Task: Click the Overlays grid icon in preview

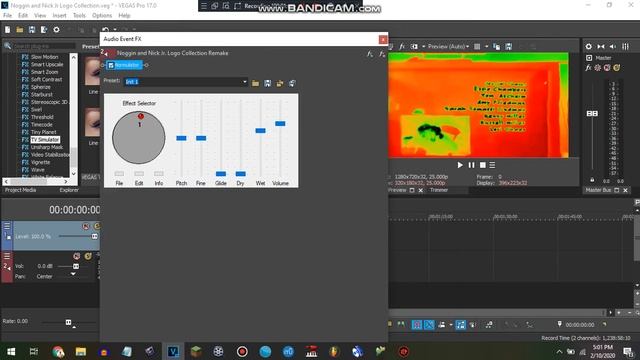Action: click(477, 47)
